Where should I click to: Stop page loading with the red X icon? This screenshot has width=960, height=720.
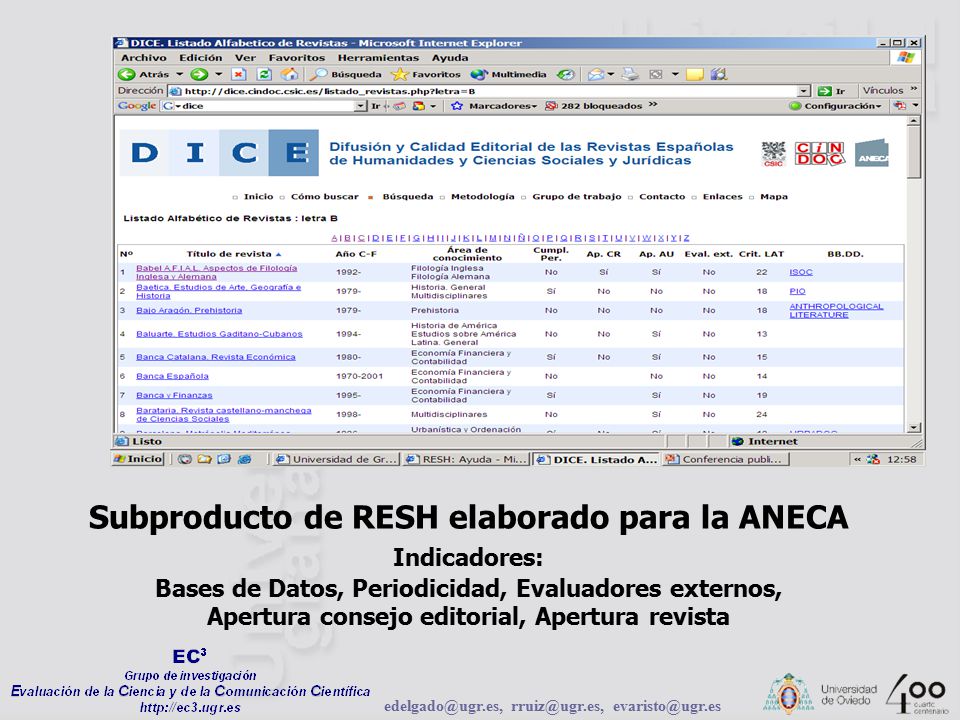[238, 75]
